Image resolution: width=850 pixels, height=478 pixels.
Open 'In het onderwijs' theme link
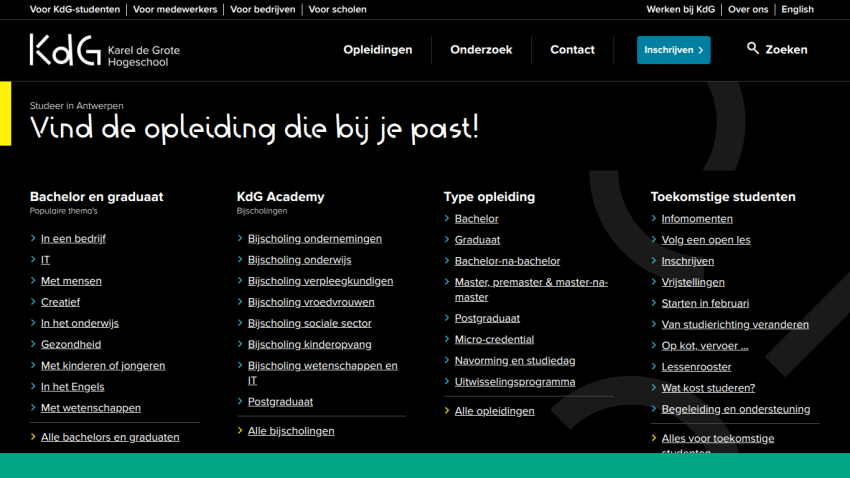80,323
